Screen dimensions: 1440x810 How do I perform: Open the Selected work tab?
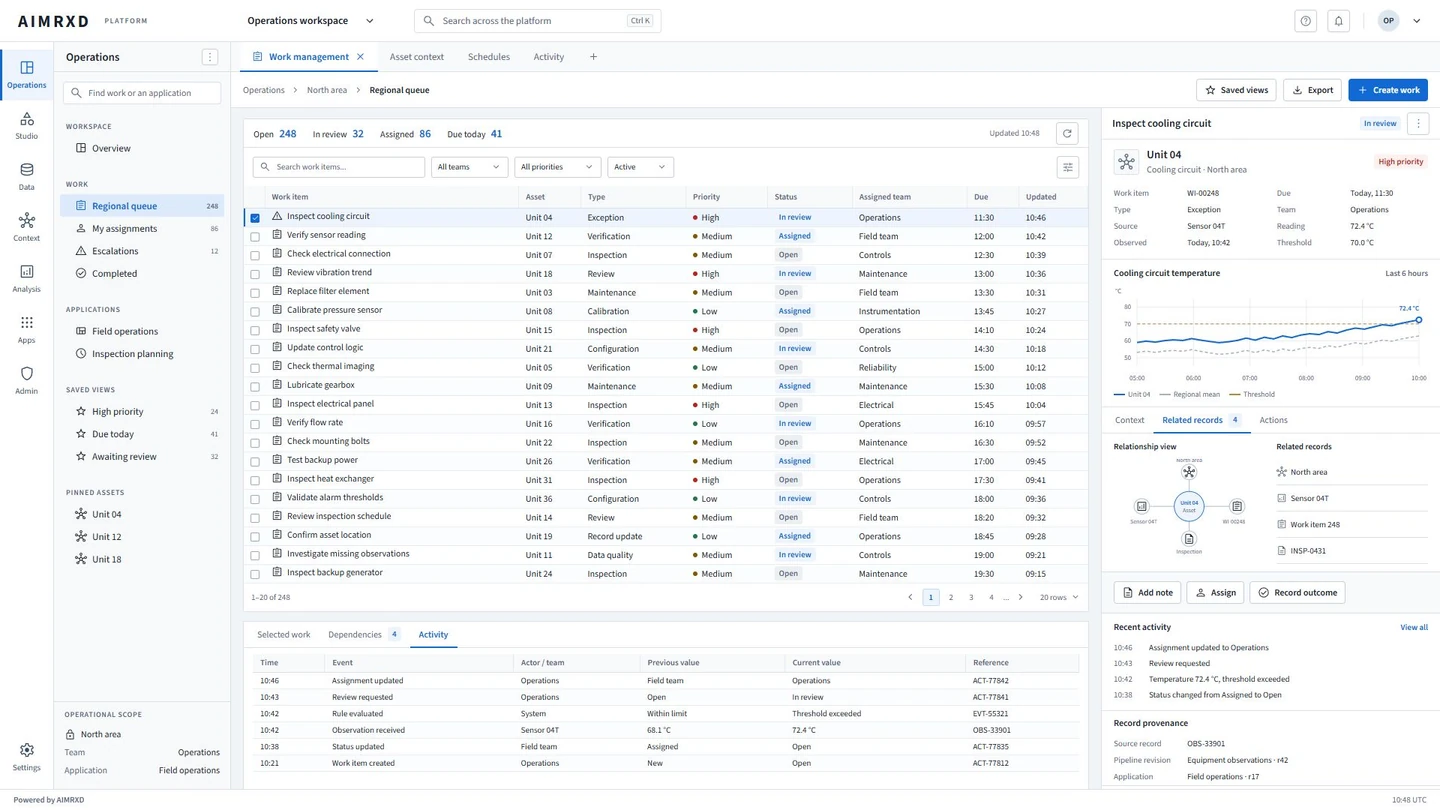[x=283, y=635]
